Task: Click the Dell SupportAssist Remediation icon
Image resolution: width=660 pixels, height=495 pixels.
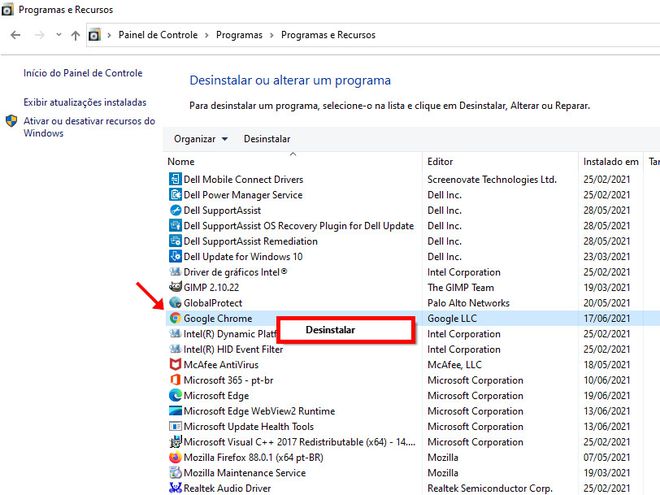Action: [x=175, y=241]
